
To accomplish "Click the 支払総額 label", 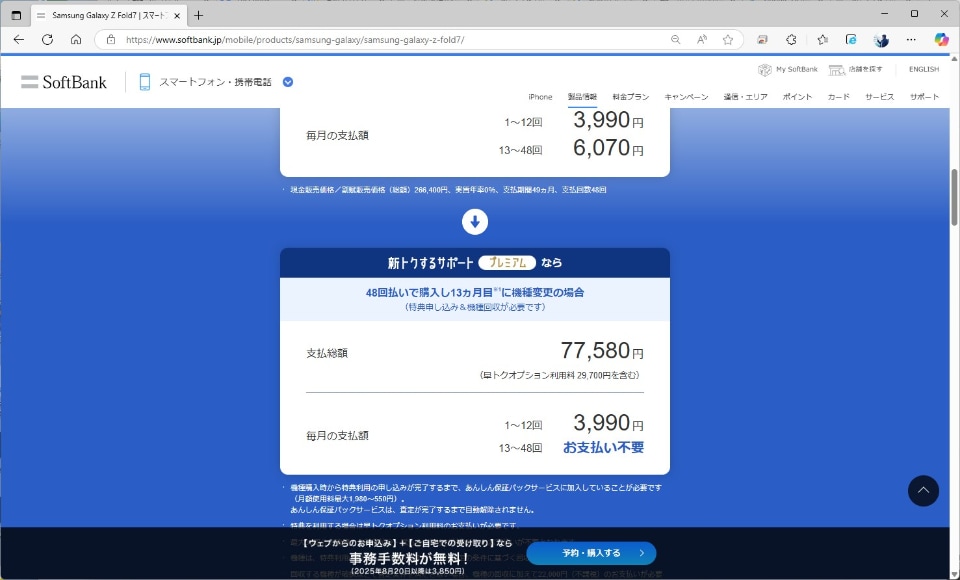I will point(327,353).
